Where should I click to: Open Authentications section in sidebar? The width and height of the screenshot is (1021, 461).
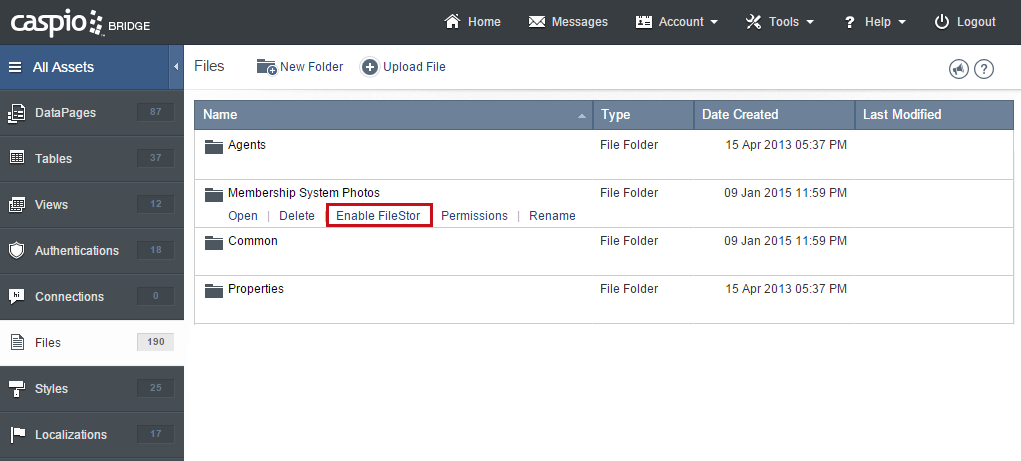[76, 251]
